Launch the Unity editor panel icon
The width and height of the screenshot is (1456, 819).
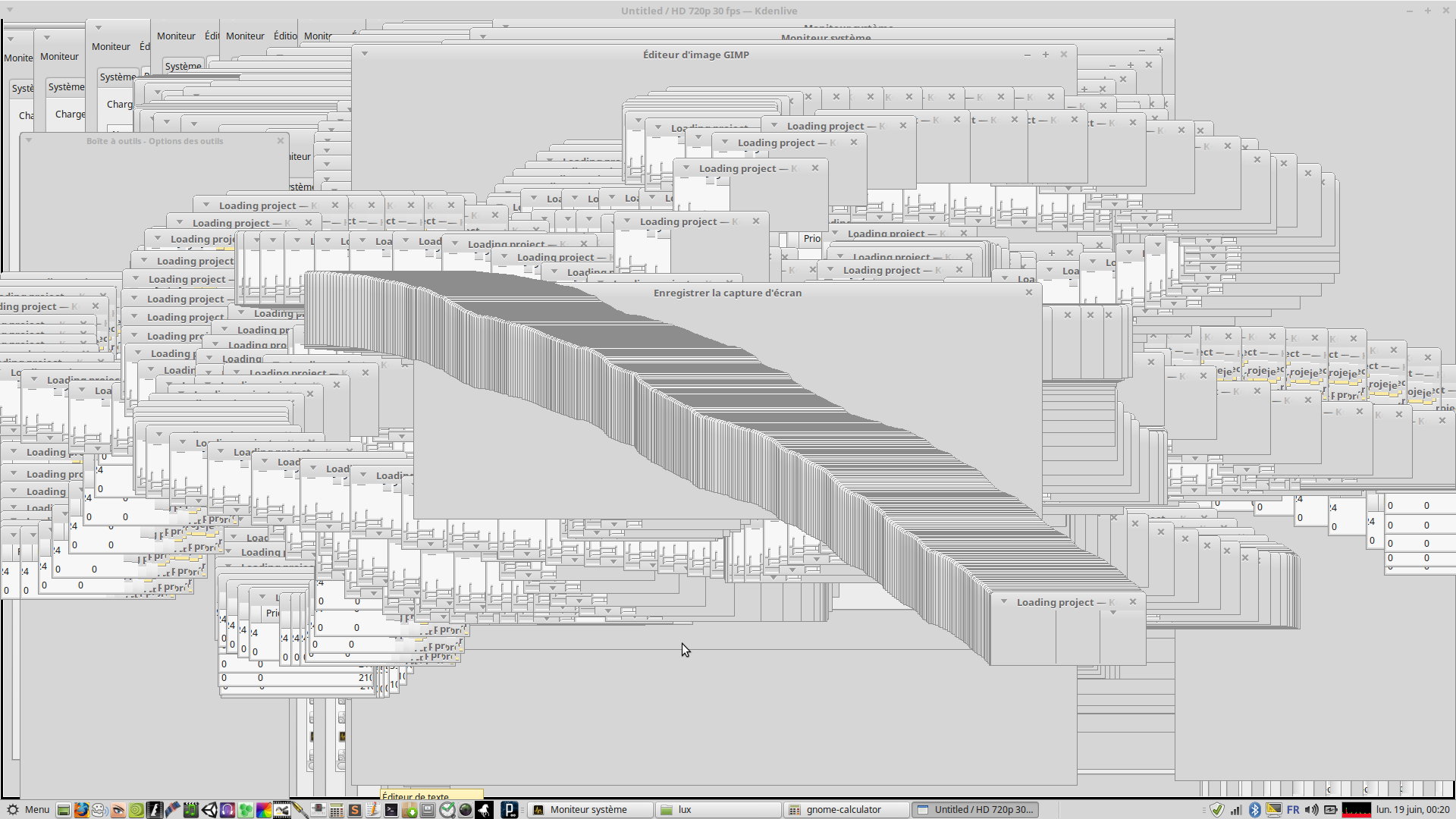coord(209,810)
